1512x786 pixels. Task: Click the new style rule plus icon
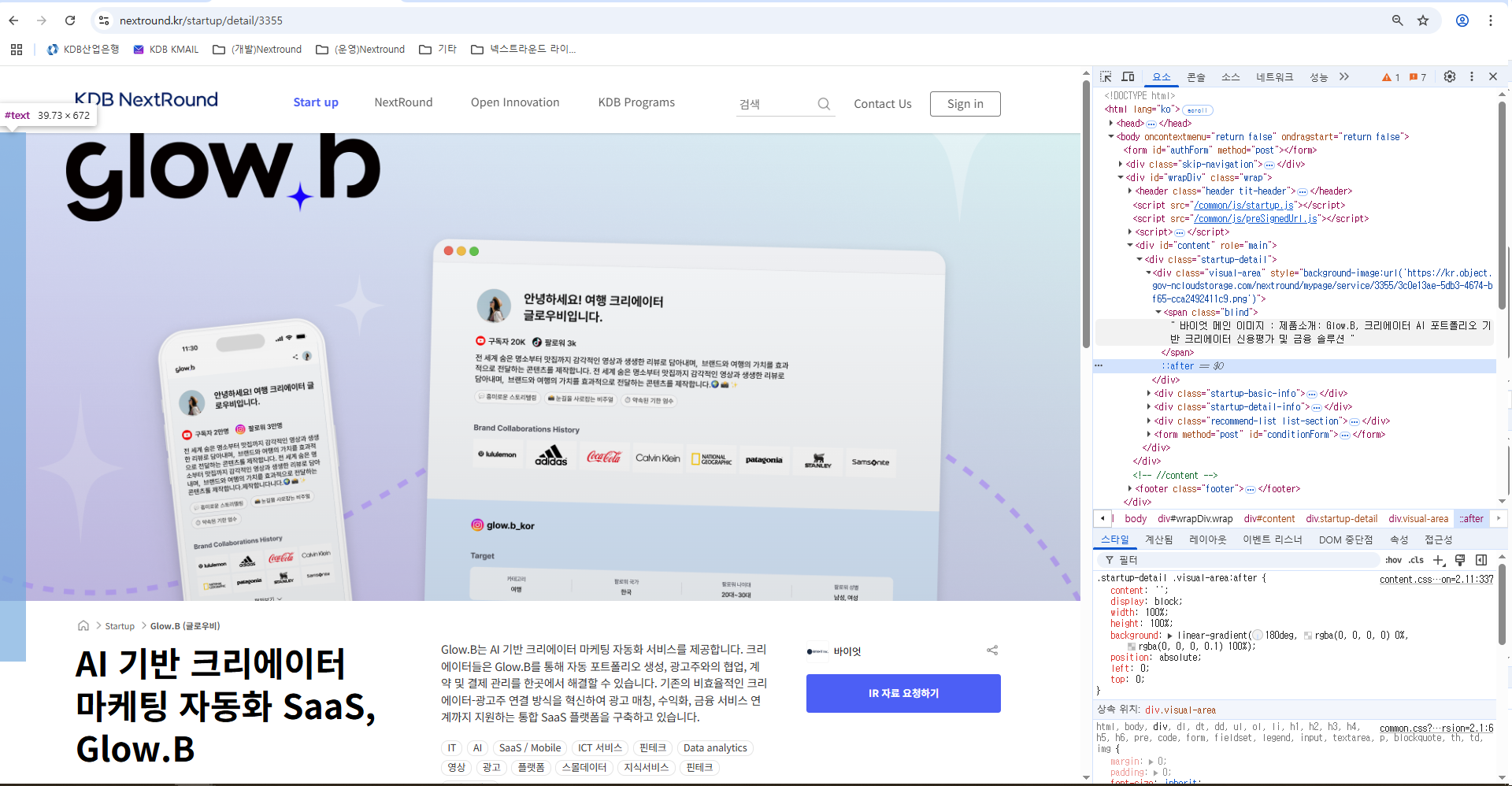(1438, 560)
